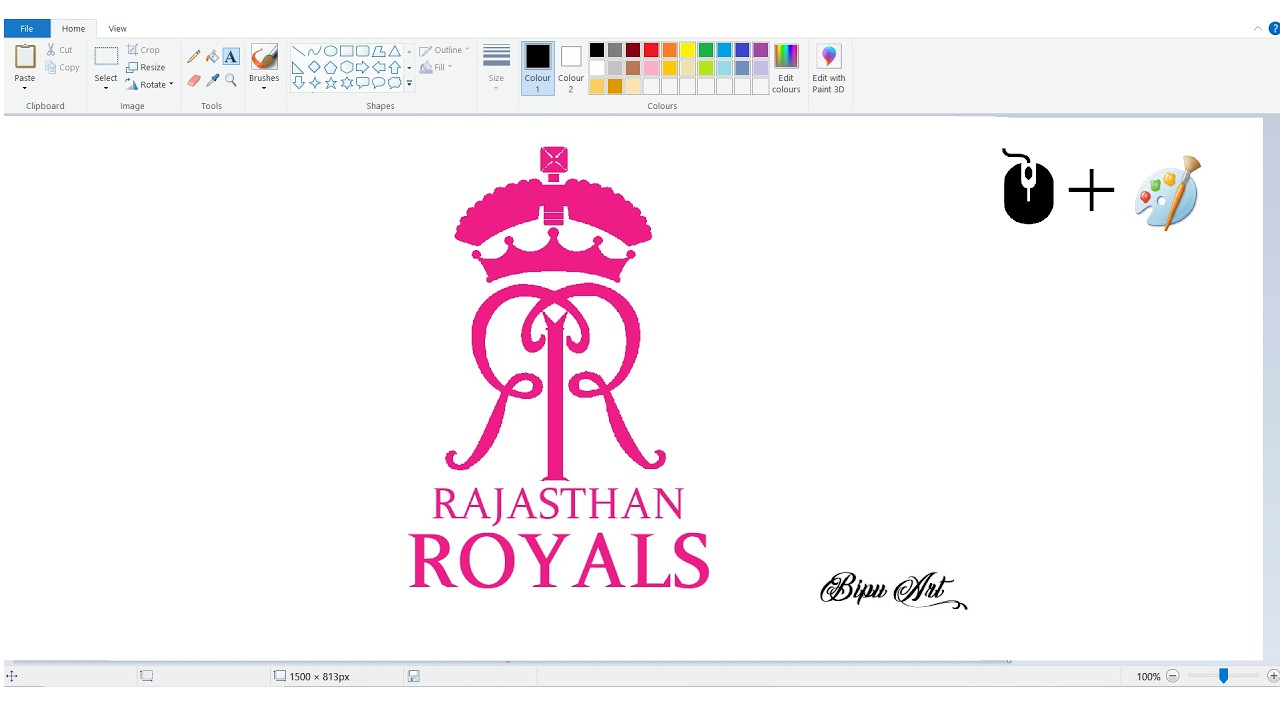Open the shape Outline dropdown

(x=445, y=50)
